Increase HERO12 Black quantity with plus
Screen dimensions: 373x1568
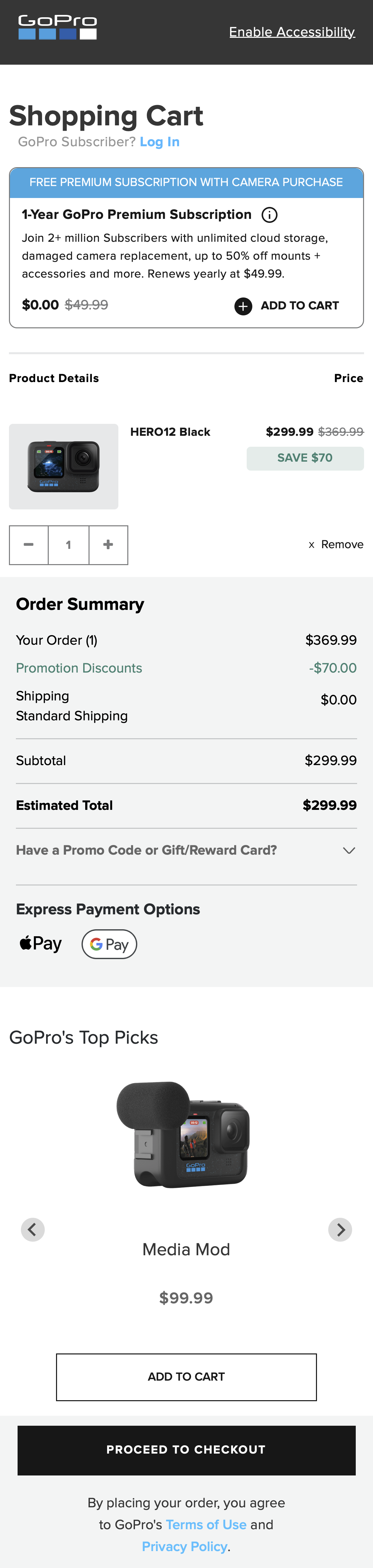pos(108,545)
